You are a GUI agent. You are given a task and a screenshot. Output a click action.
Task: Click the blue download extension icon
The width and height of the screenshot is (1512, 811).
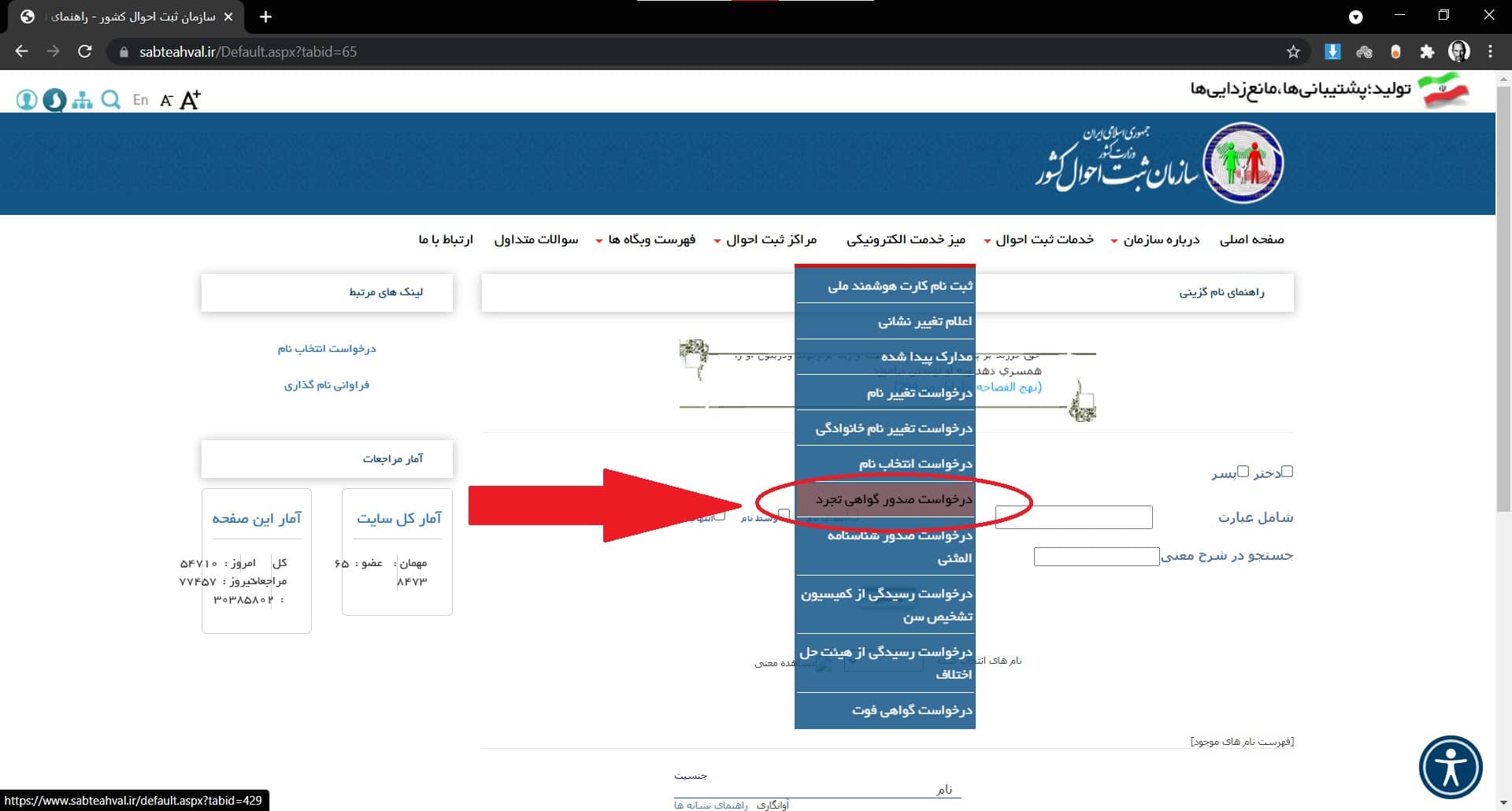pos(1332,51)
